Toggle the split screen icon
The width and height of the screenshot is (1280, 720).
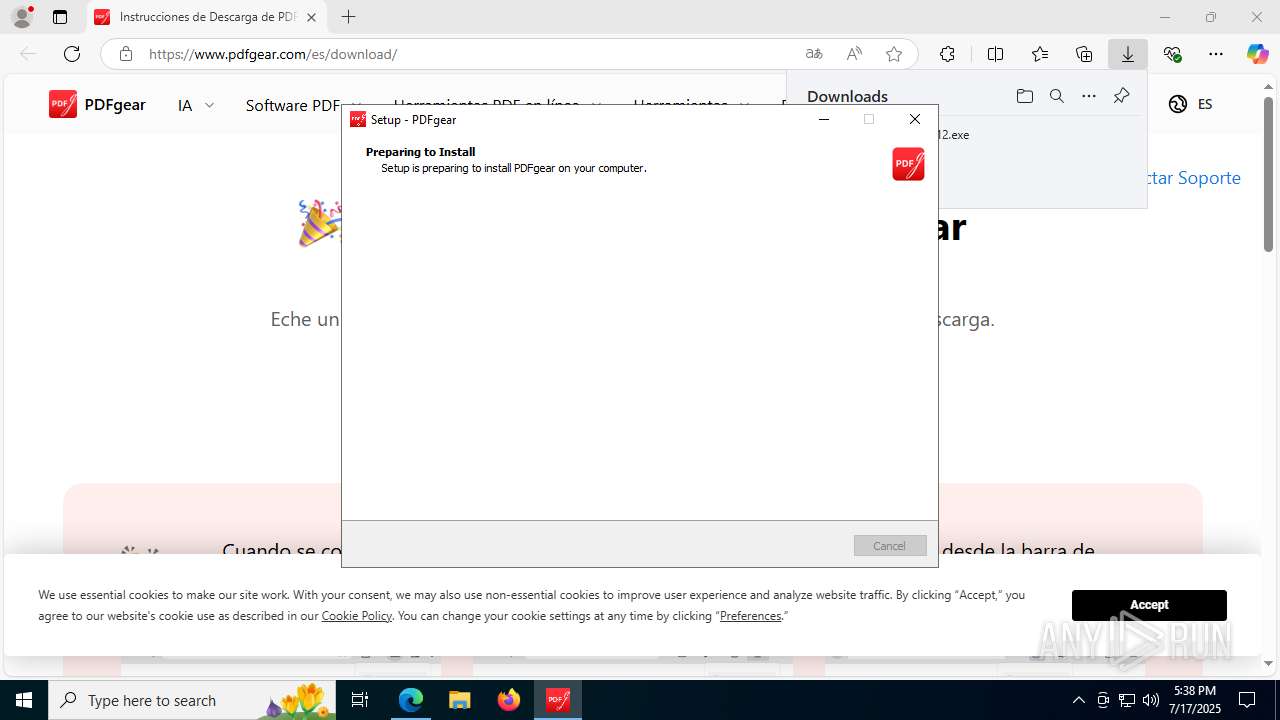point(995,54)
